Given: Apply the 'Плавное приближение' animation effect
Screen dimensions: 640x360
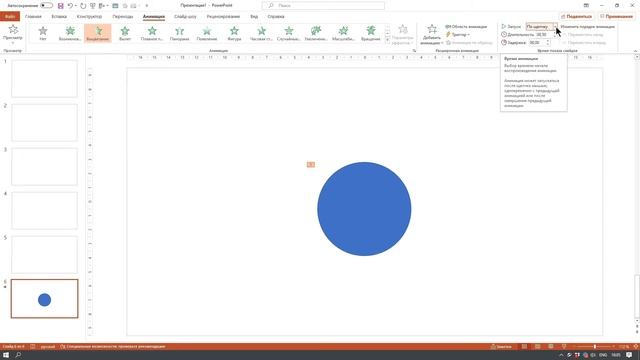Looking at the screenshot, I should point(152,33).
